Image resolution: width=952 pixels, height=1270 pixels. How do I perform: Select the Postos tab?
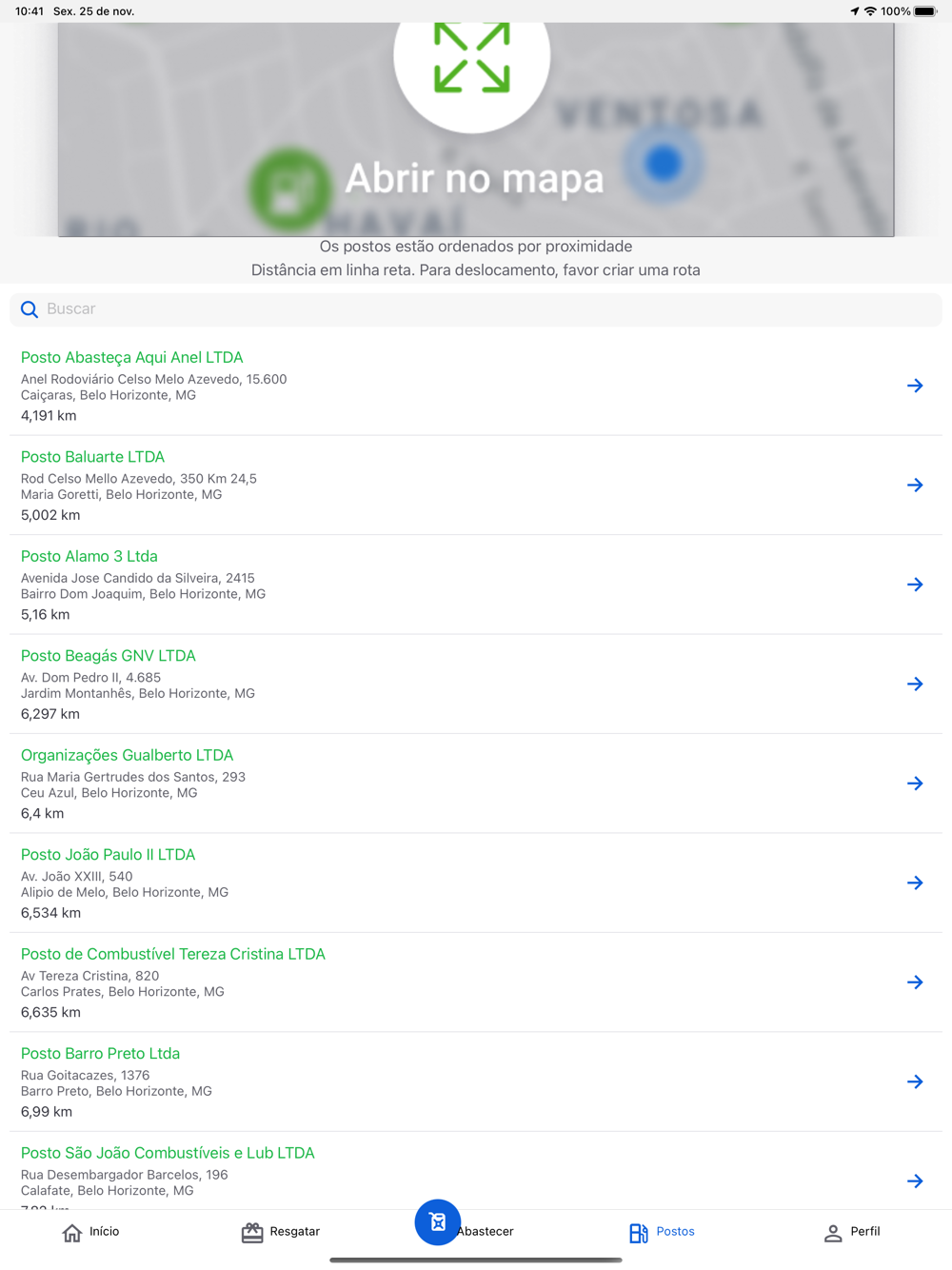[x=663, y=1232]
